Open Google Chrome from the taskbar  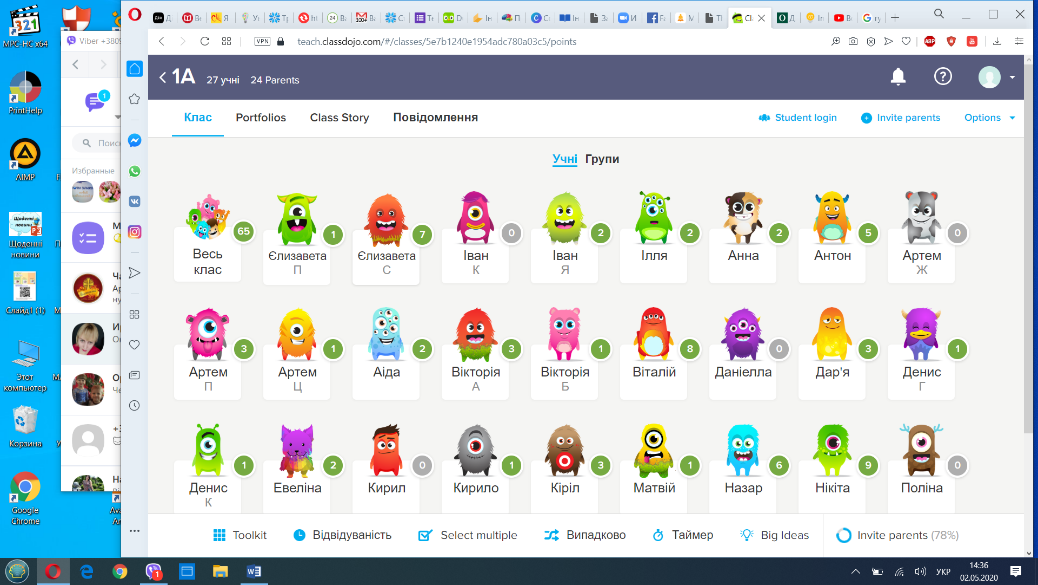(x=120, y=572)
